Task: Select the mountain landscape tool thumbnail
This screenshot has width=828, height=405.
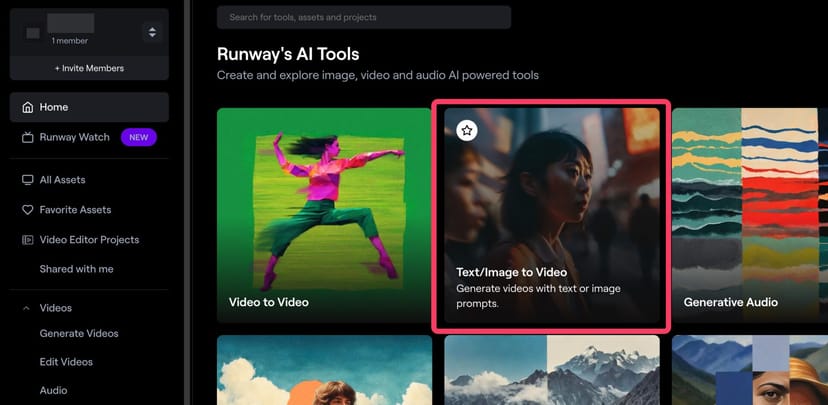Action: [551, 370]
